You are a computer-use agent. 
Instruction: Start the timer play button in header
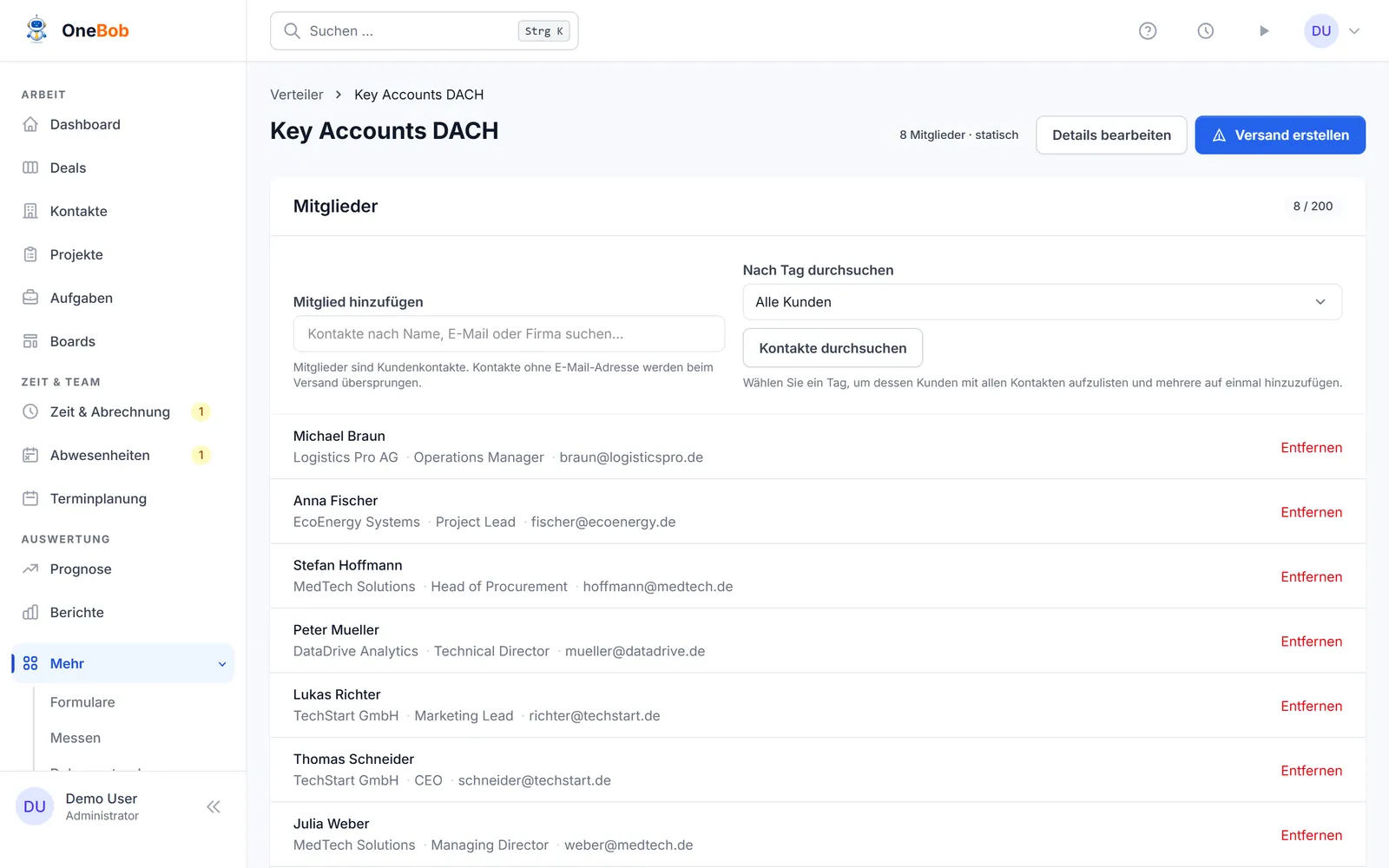(x=1264, y=31)
